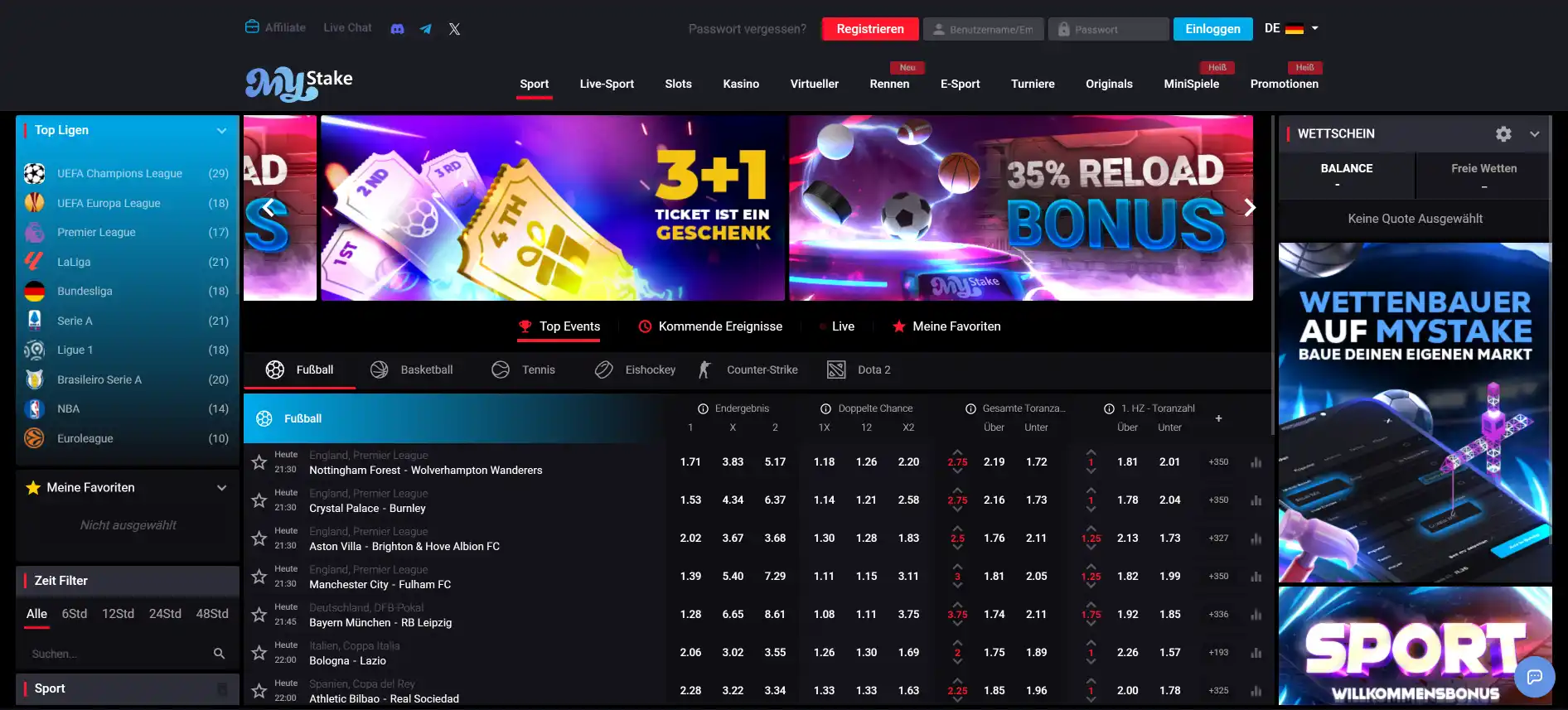Click the X social media icon
This screenshot has width=1568, height=710.
(x=454, y=29)
